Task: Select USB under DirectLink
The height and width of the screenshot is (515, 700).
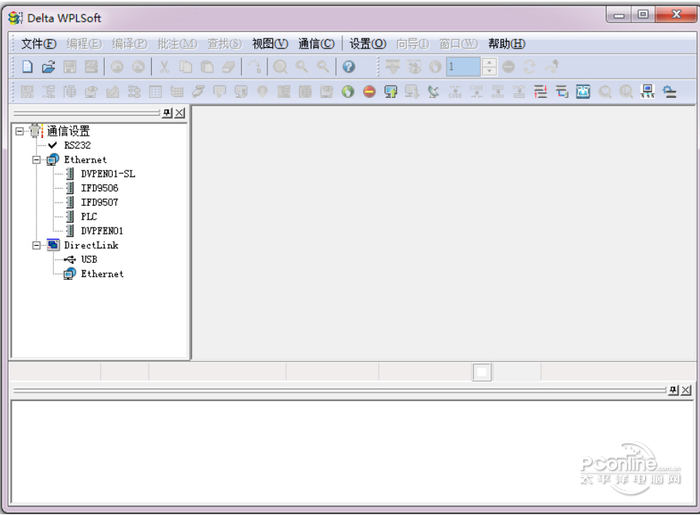Action: click(89, 260)
